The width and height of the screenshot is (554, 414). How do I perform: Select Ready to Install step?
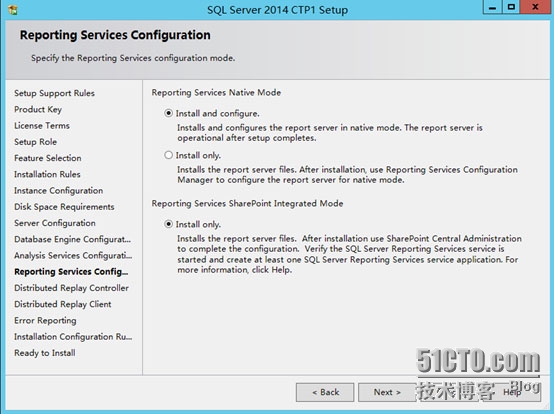point(45,353)
